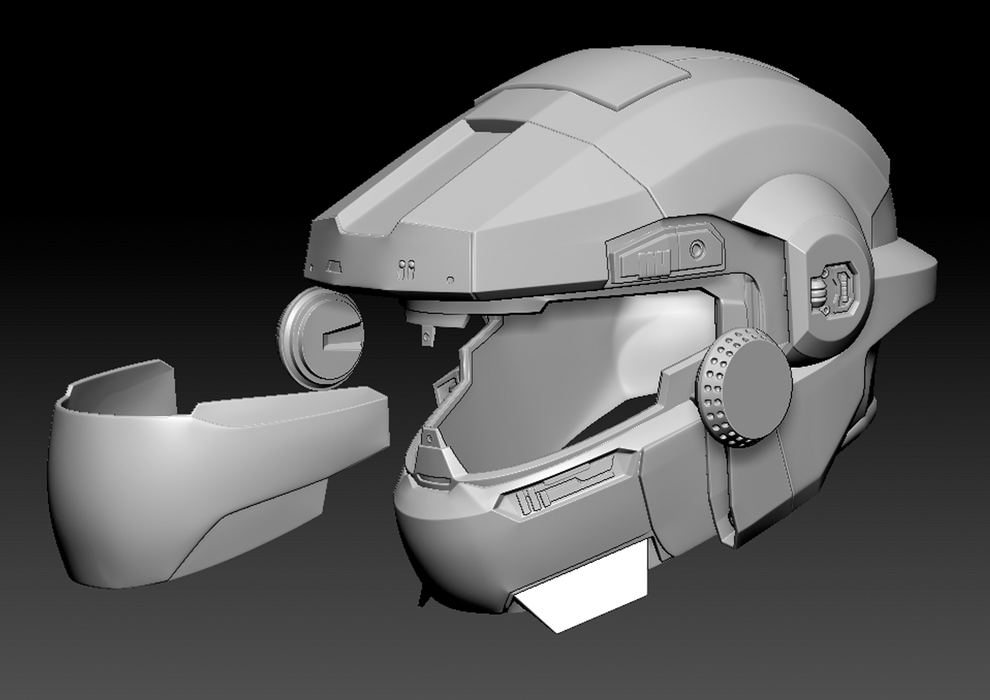990x700 pixels.
Task: Click the "99" marking on the brow
Action: point(405,268)
